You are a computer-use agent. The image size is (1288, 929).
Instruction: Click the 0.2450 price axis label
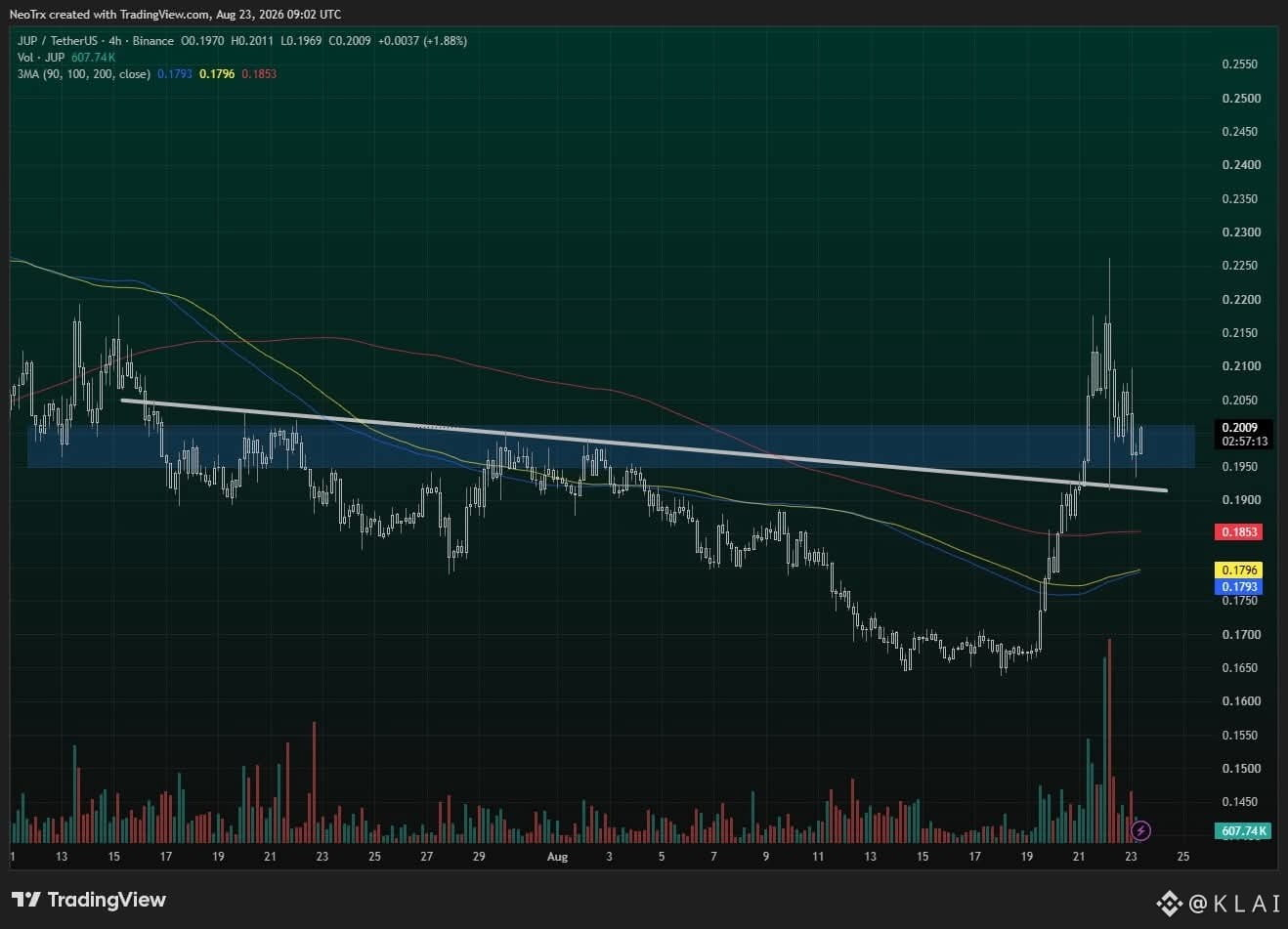[x=1240, y=132]
